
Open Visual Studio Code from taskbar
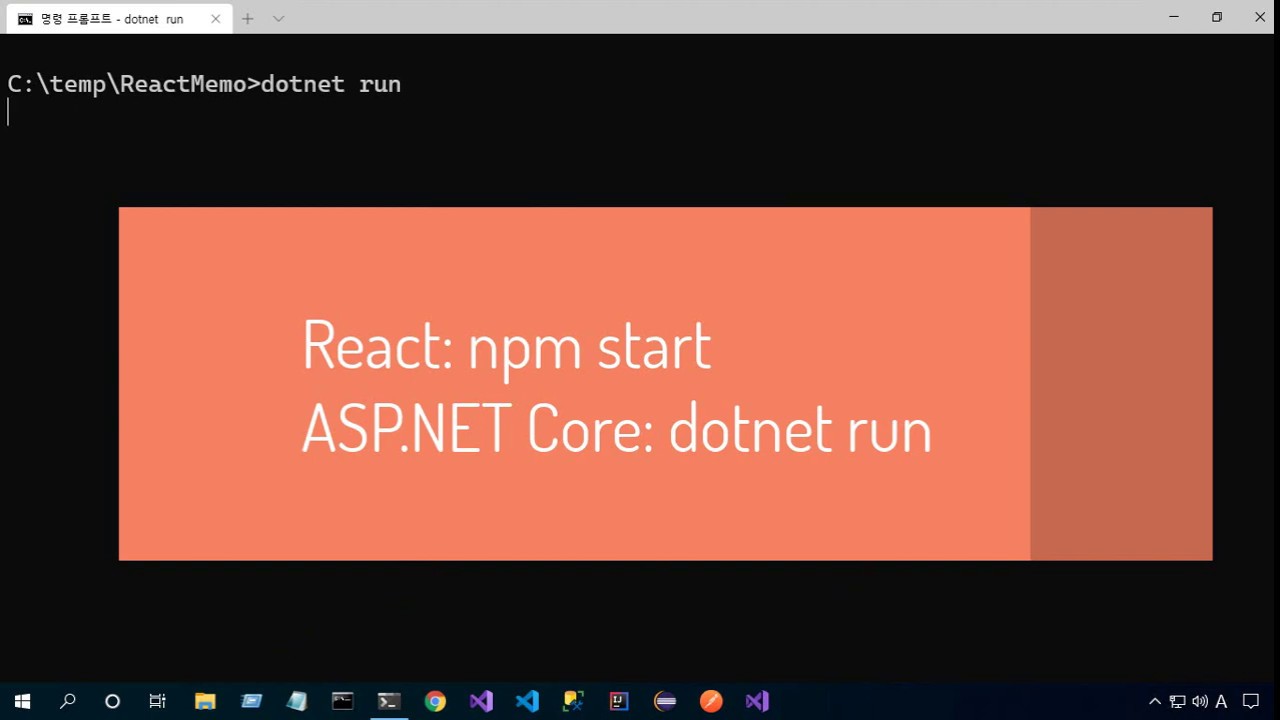tap(527, 701)
